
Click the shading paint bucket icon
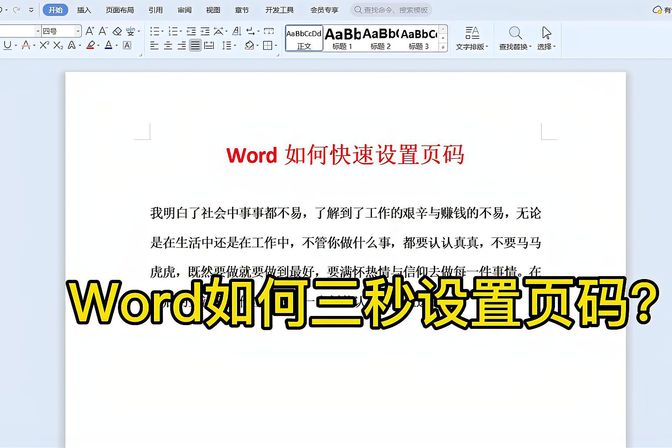(x=249, y=45)
